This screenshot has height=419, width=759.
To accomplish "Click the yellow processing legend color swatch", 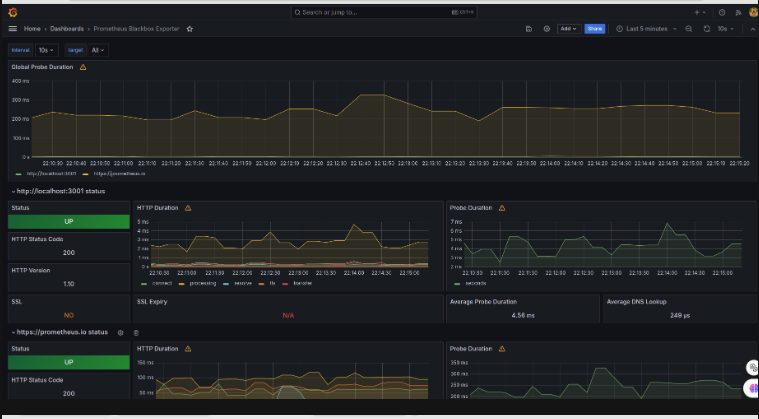I will coord(182,284).
